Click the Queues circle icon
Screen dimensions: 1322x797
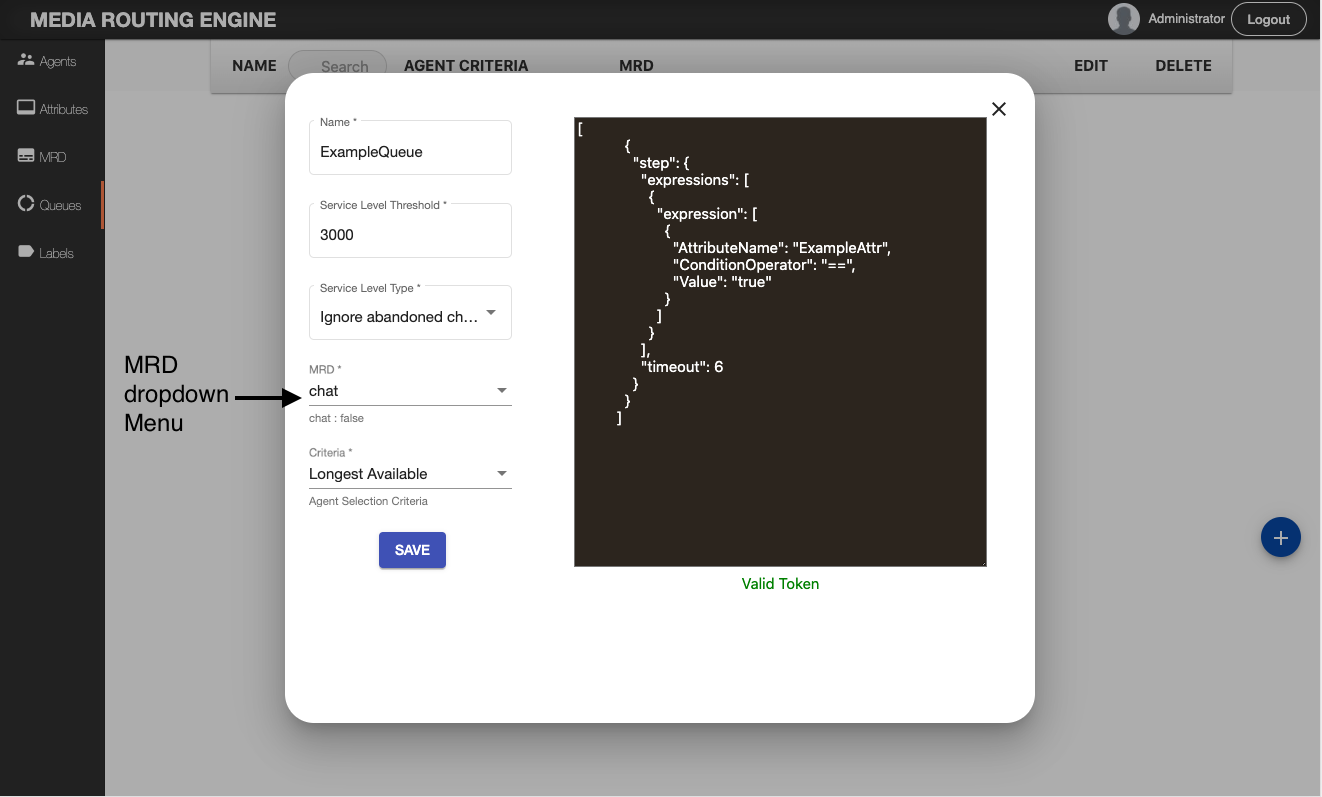point(26,204)
